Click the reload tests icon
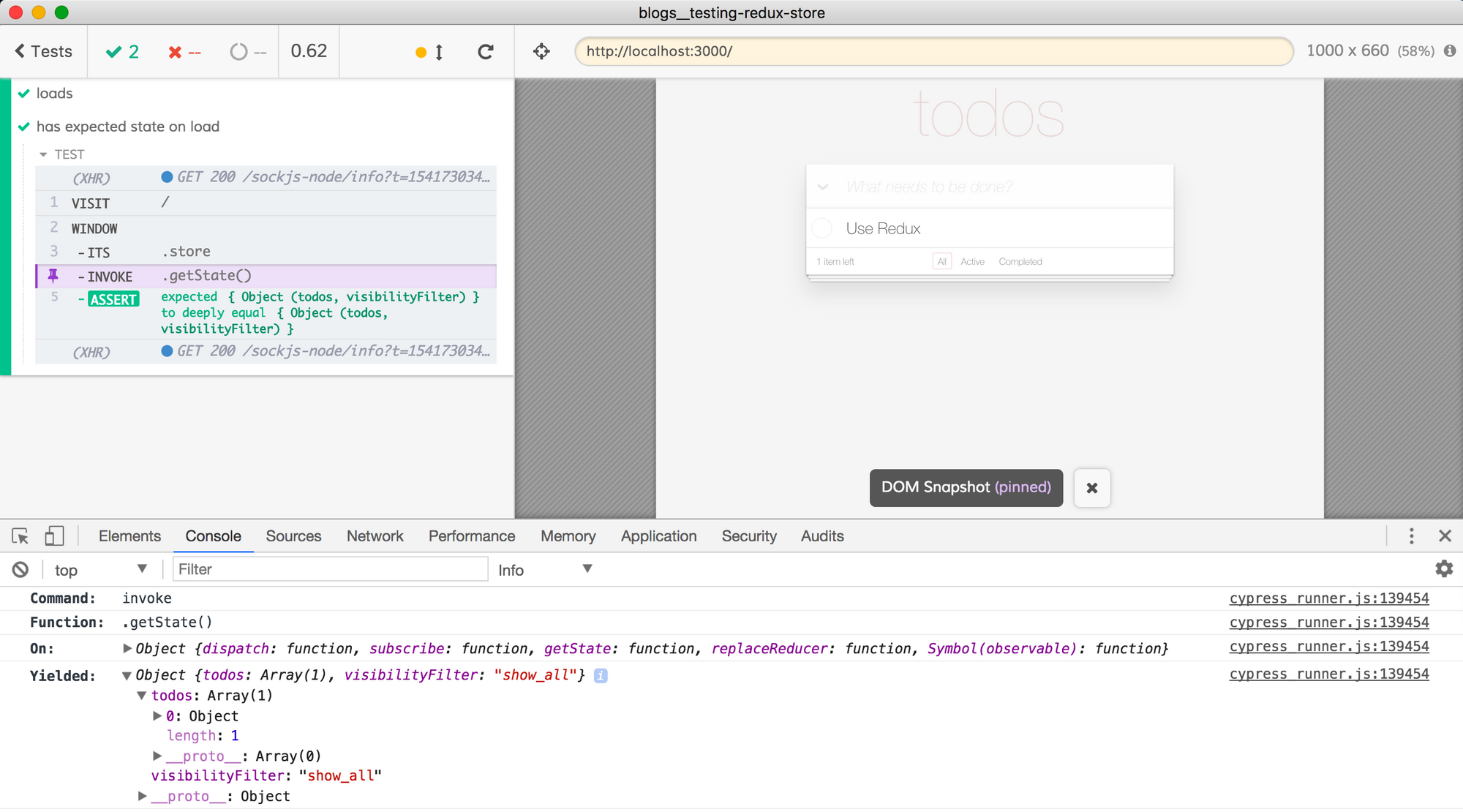Viewport: 1463px width, 812px height. pos(486,52)
